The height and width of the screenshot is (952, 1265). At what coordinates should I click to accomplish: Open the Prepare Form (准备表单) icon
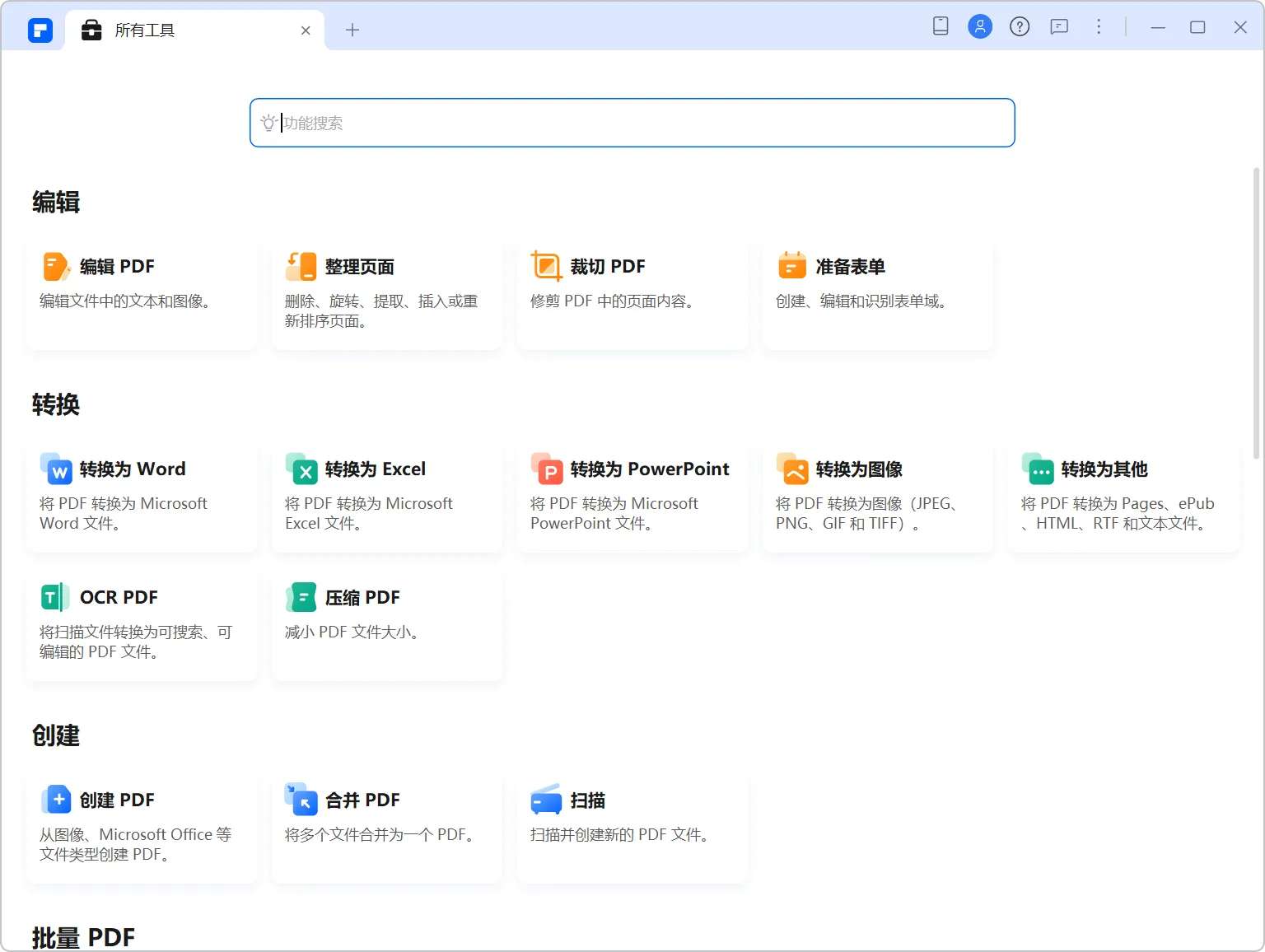tap(792, 266)
